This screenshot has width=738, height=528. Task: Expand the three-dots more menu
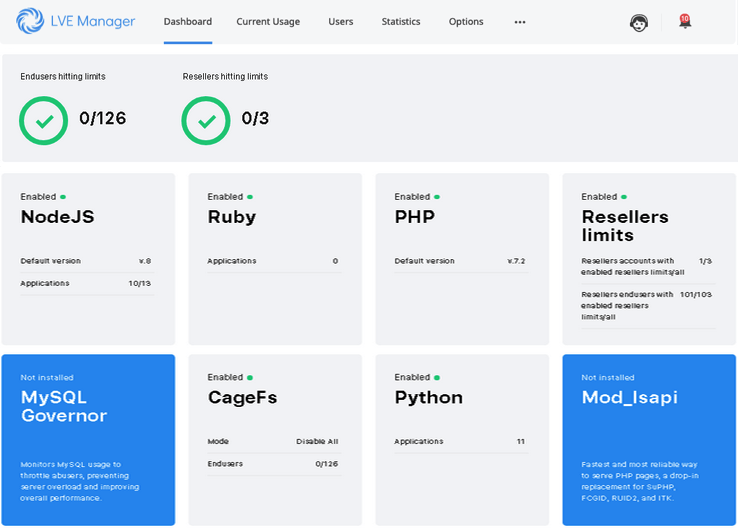(520, 22)
